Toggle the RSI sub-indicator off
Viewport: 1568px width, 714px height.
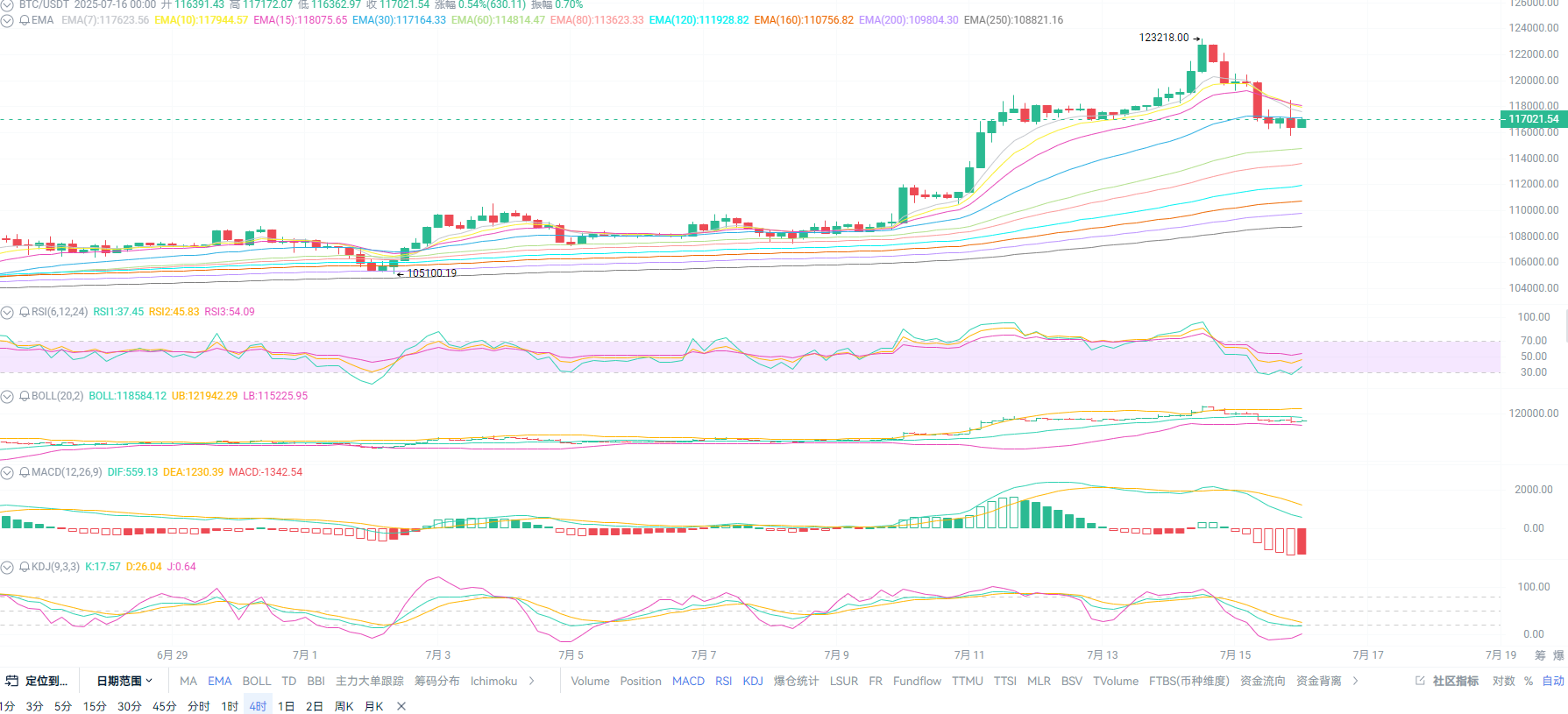pos(724,681)
